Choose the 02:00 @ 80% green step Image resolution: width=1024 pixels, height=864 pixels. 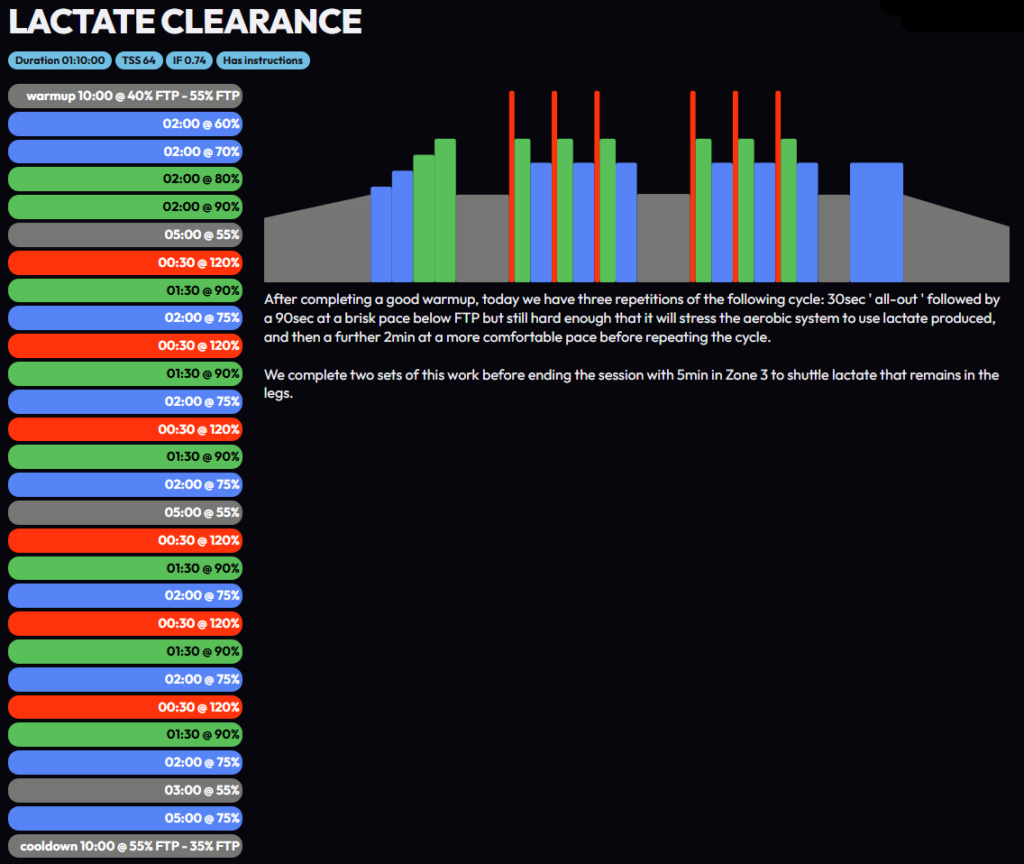coord(125,180)
